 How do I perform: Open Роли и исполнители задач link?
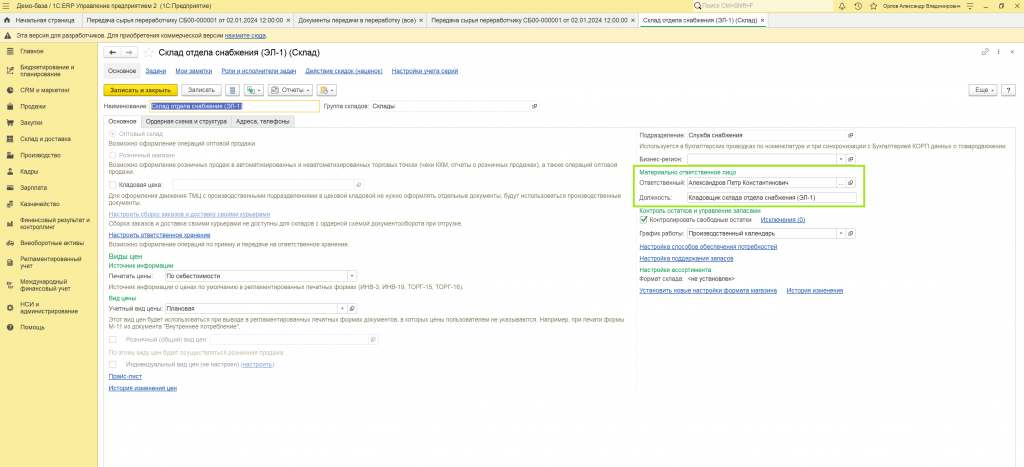tap(259, 71)
